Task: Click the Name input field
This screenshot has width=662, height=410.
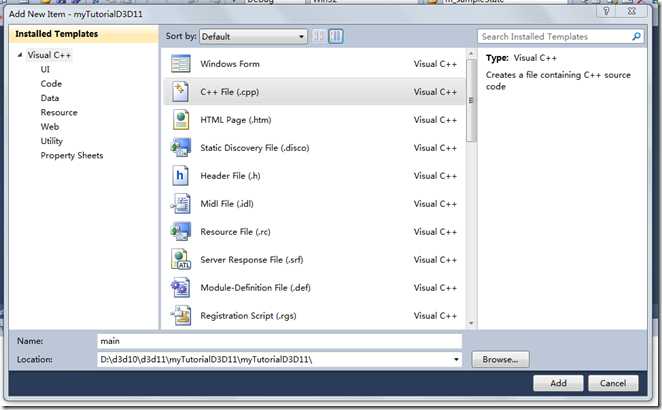Action: tap(279, 341)
